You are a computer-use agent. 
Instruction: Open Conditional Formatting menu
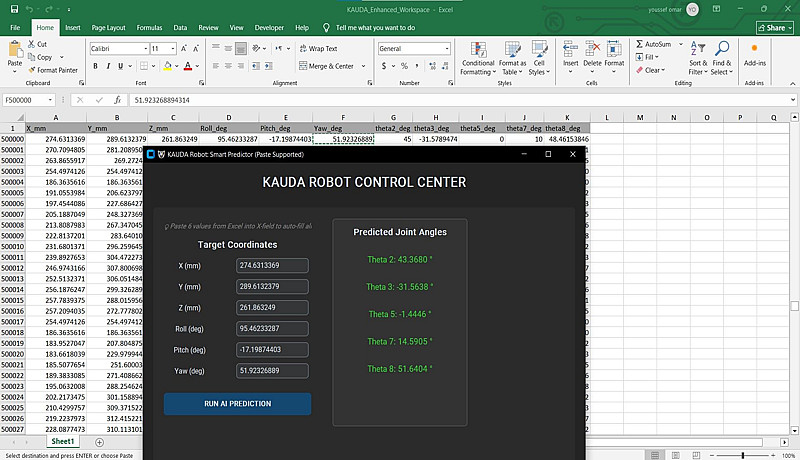[x=478, y=58]
